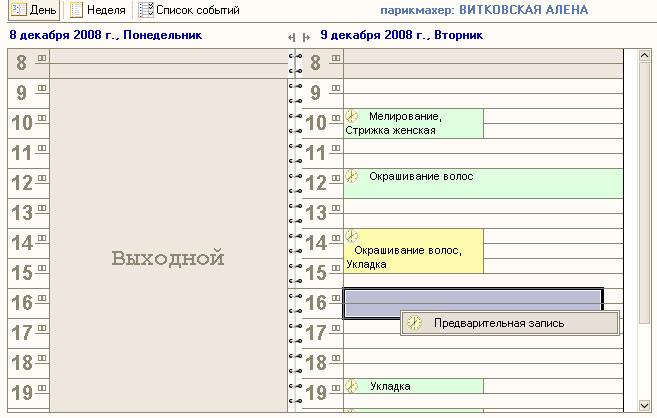
Task: Open the Окрашивание волос appointment at 12
Action: pyautogui.click(x=483, y=183)
